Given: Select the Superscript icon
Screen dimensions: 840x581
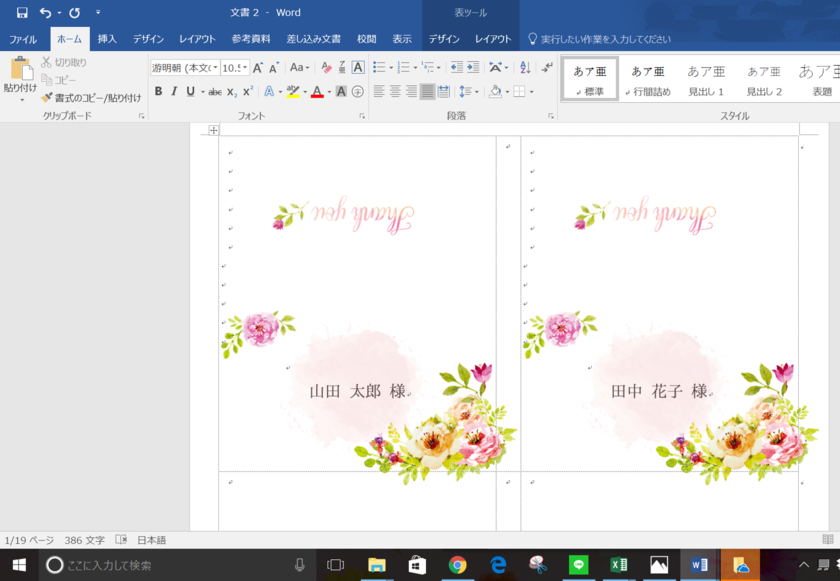Looking at the screenshot, I should point(247,90).
